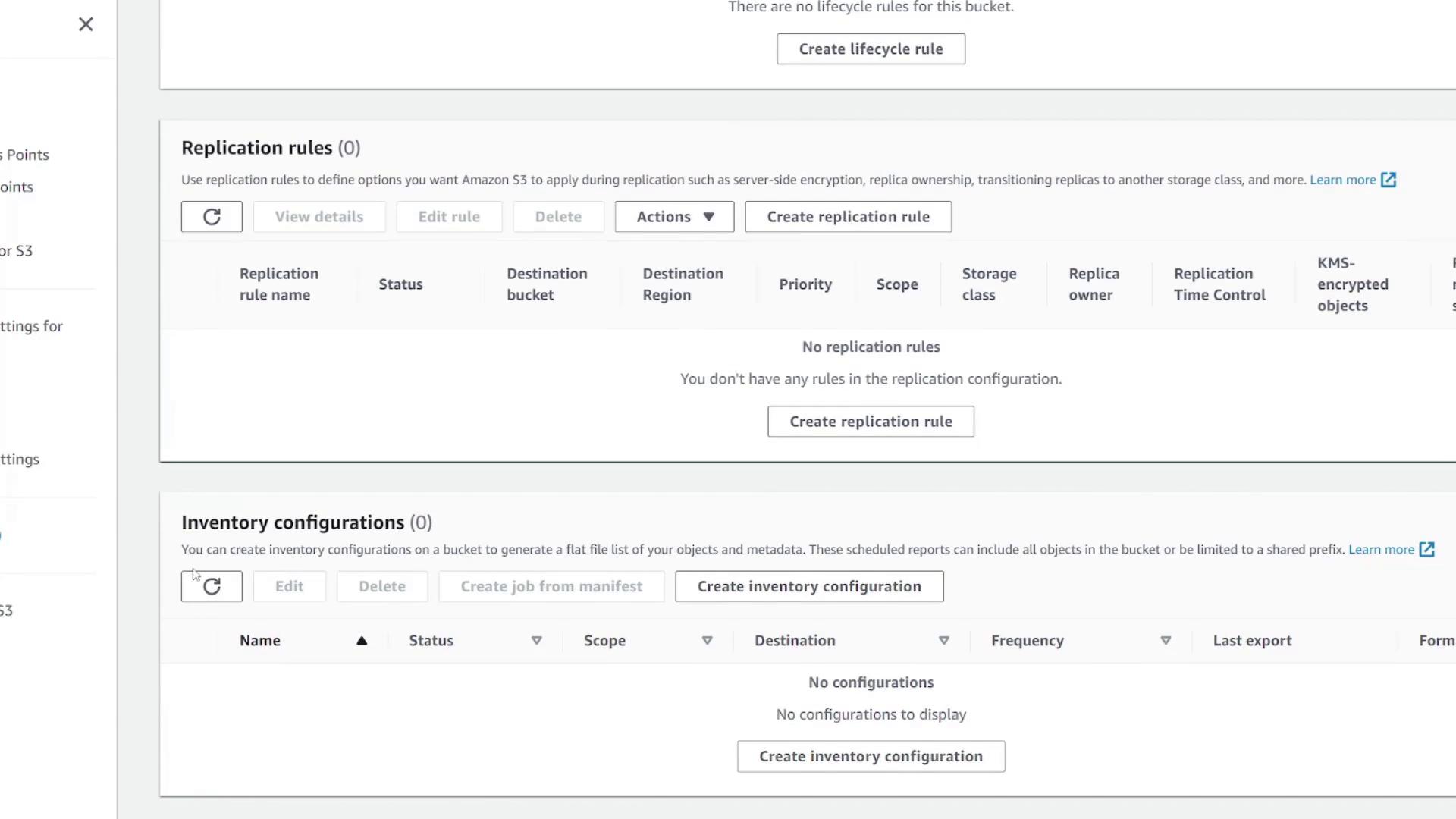The image size is (1456, 819).
Task: Sort inventory by Name ascending arrow
Action: point(362,641)
